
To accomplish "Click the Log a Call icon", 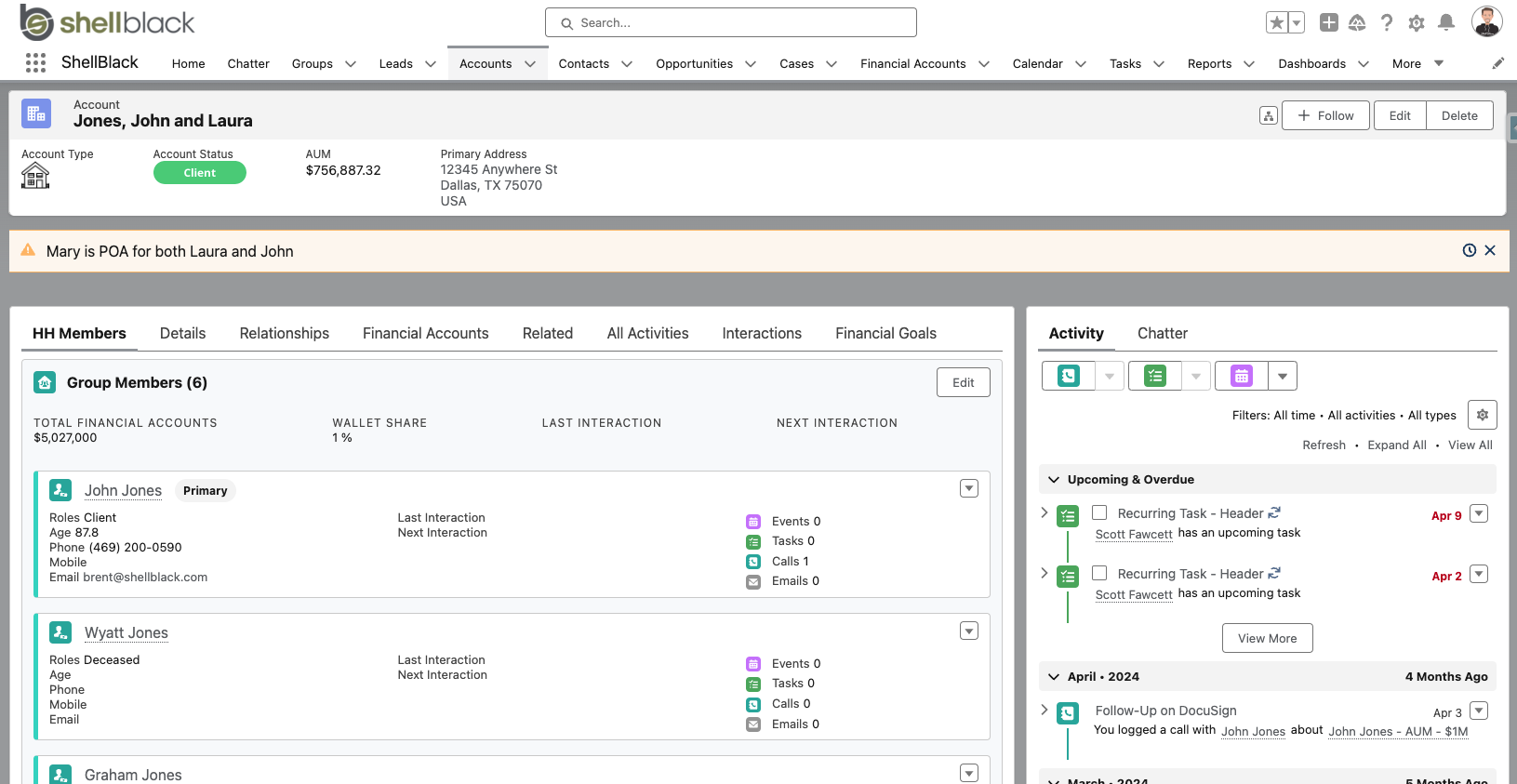I will point(1069,376).
